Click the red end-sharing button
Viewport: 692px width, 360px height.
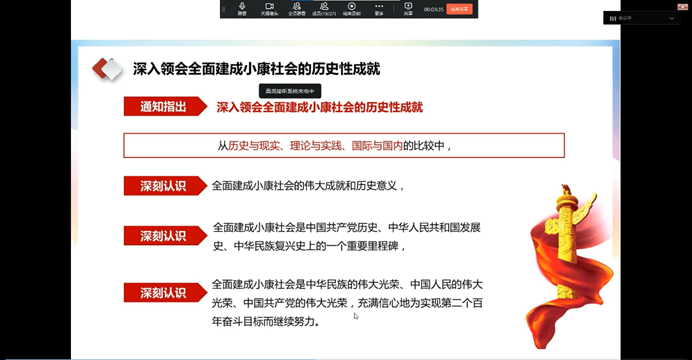(x=459, y=9)
